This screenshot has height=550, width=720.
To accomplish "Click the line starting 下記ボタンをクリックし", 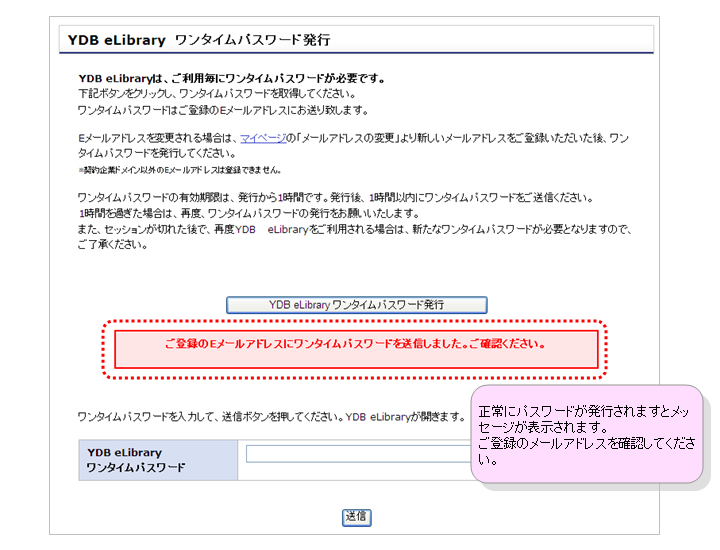I will pos(217,94).
